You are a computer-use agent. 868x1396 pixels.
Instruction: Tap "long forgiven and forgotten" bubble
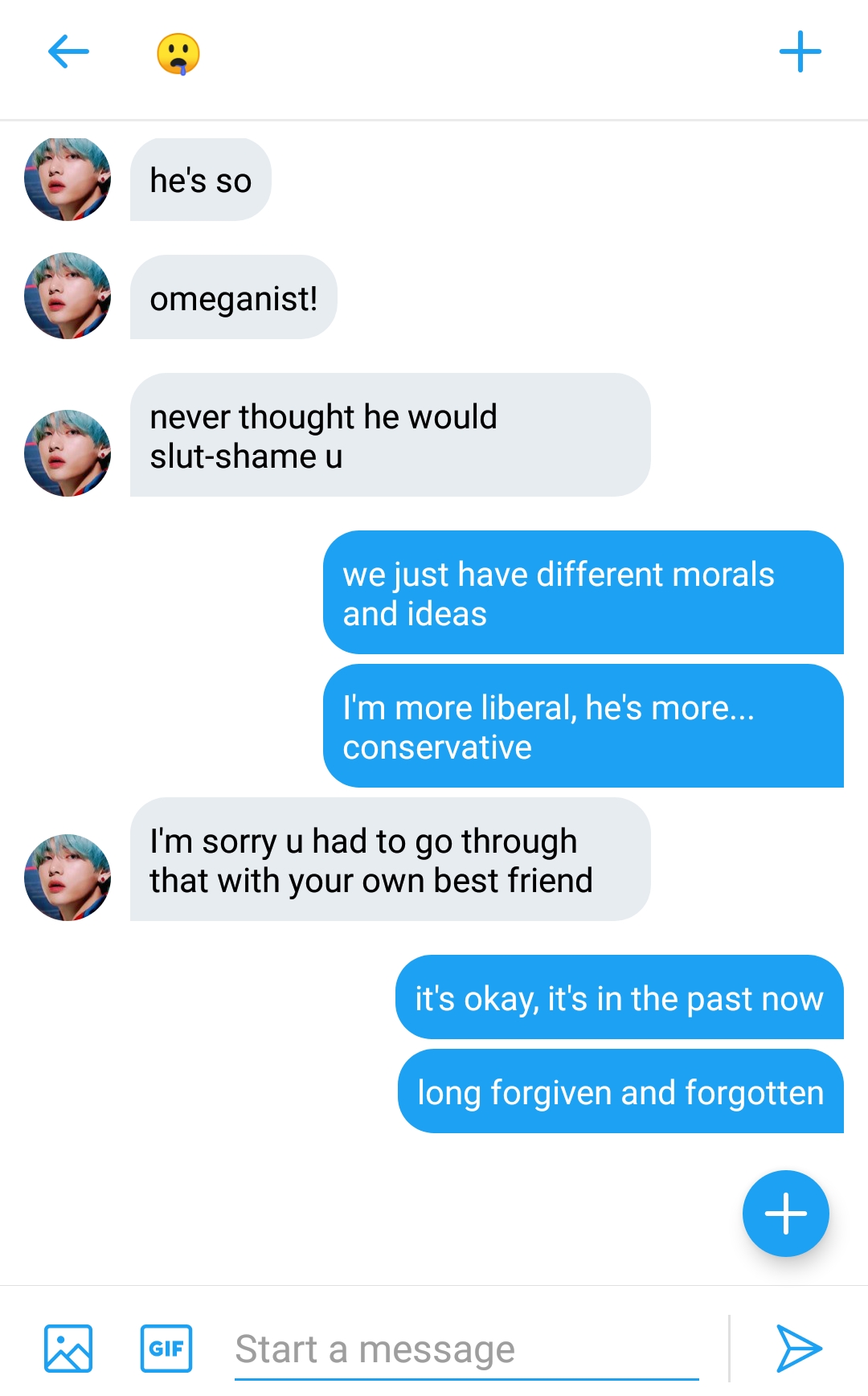pos(621,1091)
